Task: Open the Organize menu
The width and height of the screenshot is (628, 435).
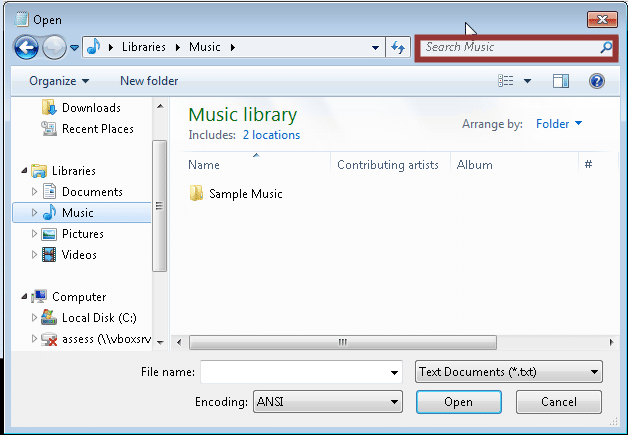Action: [x=58, y=81]
